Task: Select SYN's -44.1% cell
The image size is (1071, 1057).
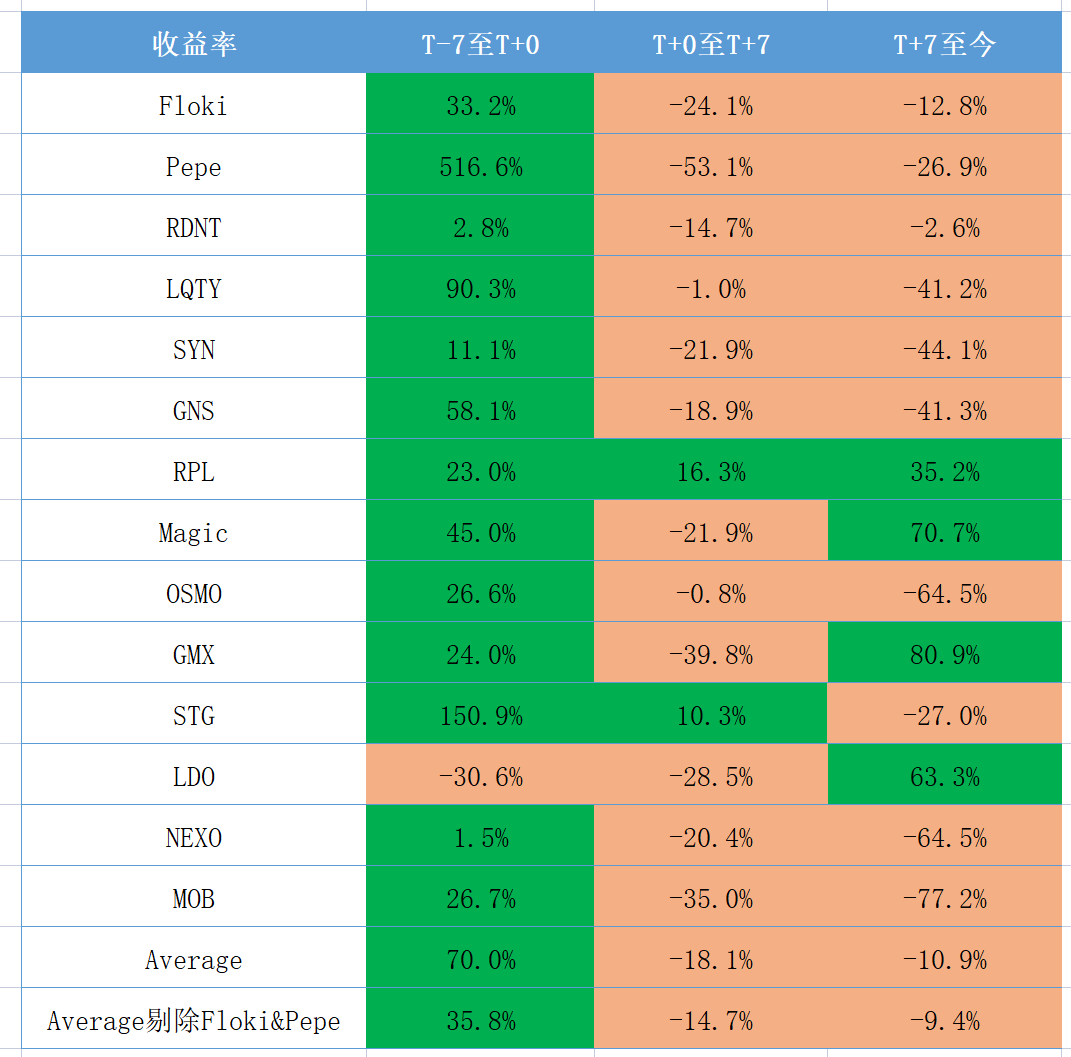Action: tap(944, 350)
